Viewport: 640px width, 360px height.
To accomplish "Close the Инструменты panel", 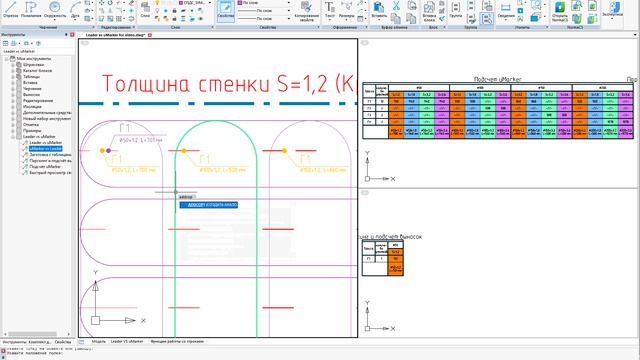I will [x=72, y=35].
